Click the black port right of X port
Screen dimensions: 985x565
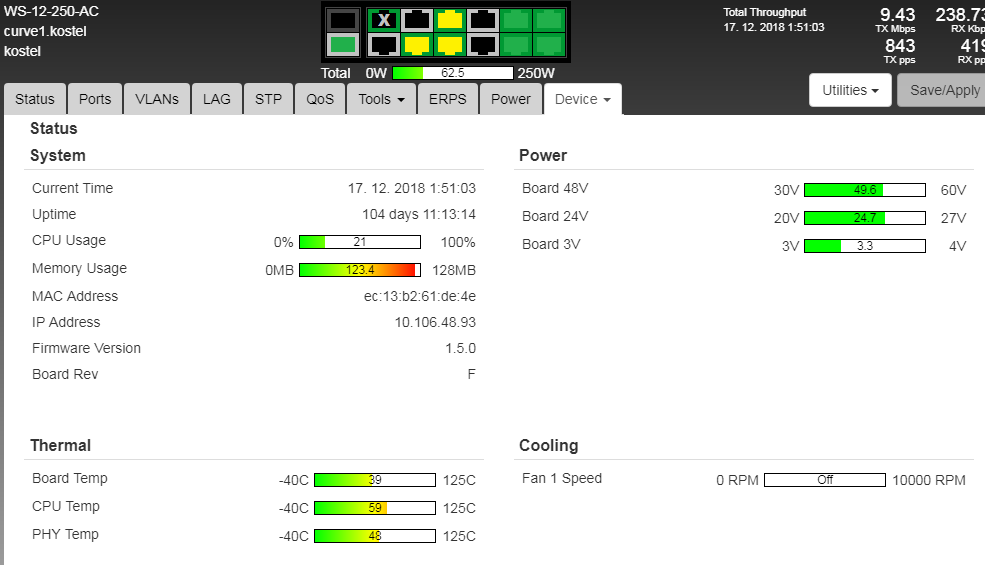(x=416, y=20)
